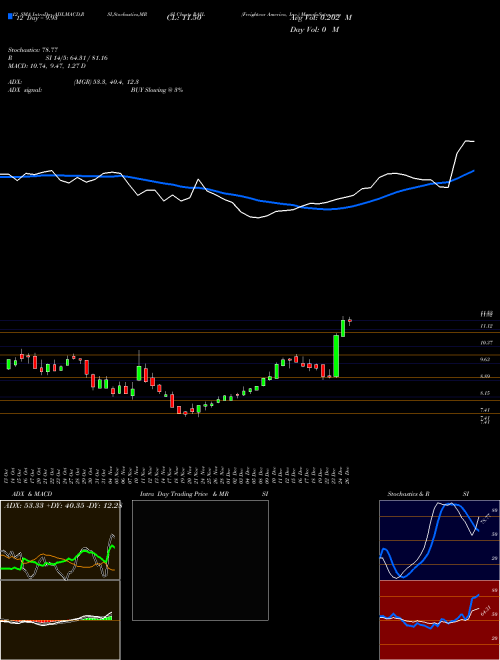Select the '(MGR) 53.3, 40.4, 12.3' ADX values
The height and width of the screenshot is (660, 500).
point(106,82)
